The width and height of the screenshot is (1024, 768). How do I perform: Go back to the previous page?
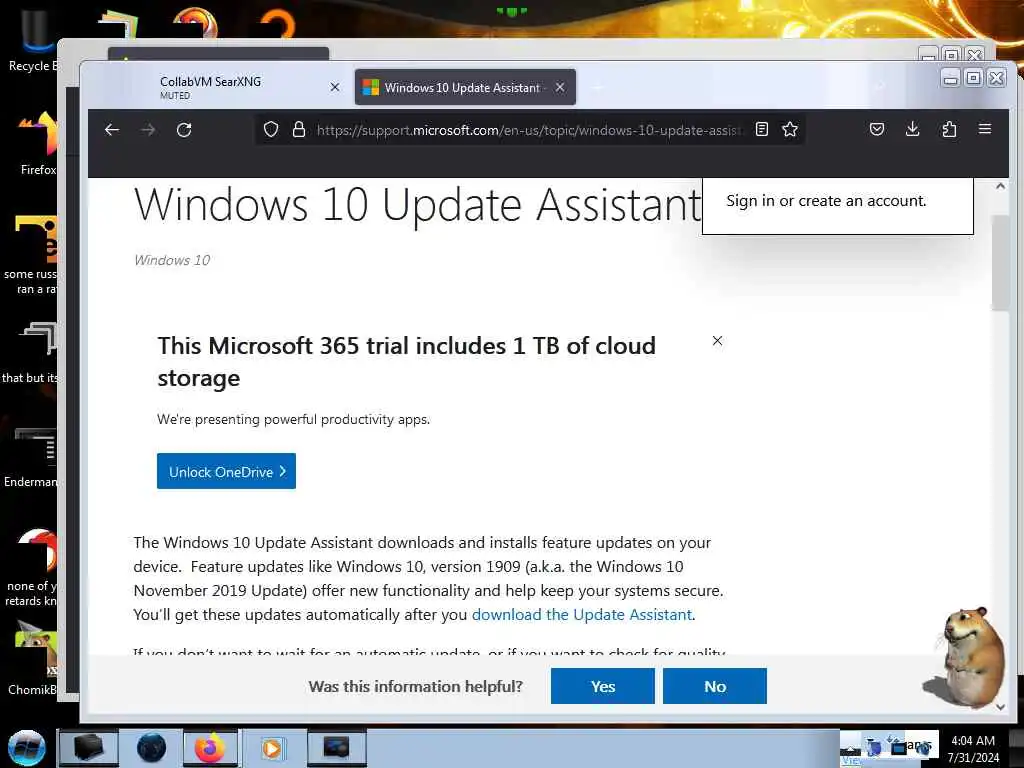click(x=112, y=130)
